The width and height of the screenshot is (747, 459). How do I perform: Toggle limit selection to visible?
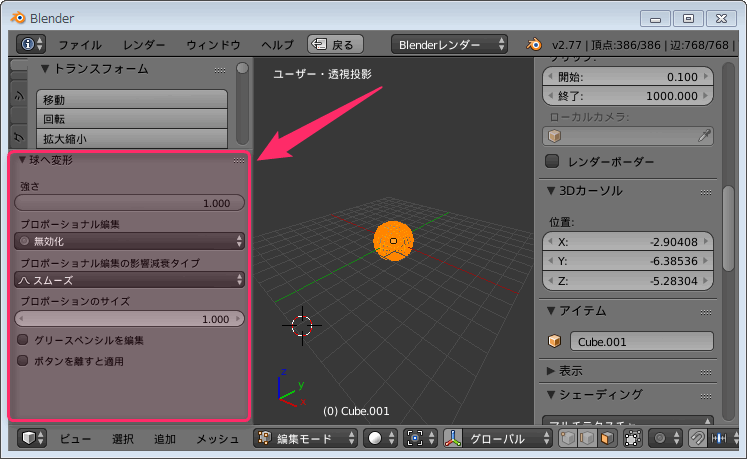633,438
